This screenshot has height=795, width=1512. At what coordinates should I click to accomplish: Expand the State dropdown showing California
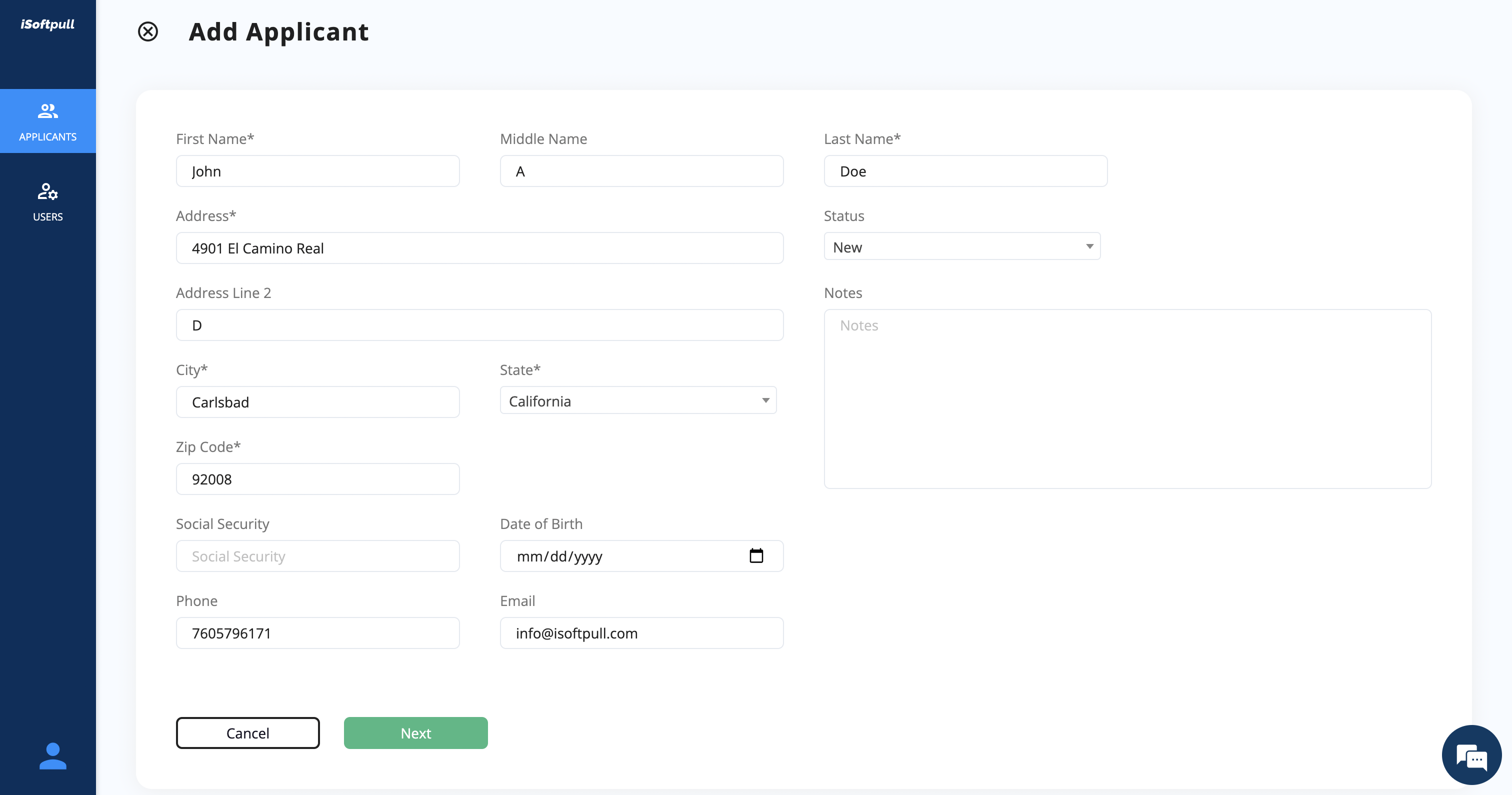[x=637, y=400]
